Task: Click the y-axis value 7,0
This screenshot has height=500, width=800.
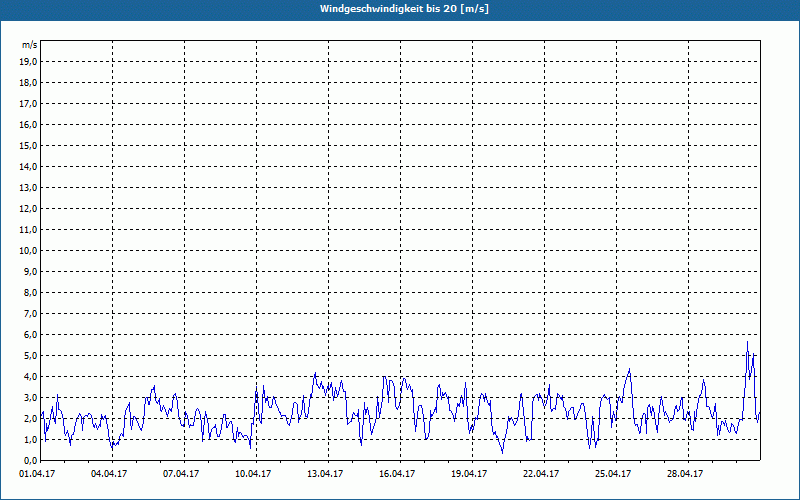Action: [31, 313]
